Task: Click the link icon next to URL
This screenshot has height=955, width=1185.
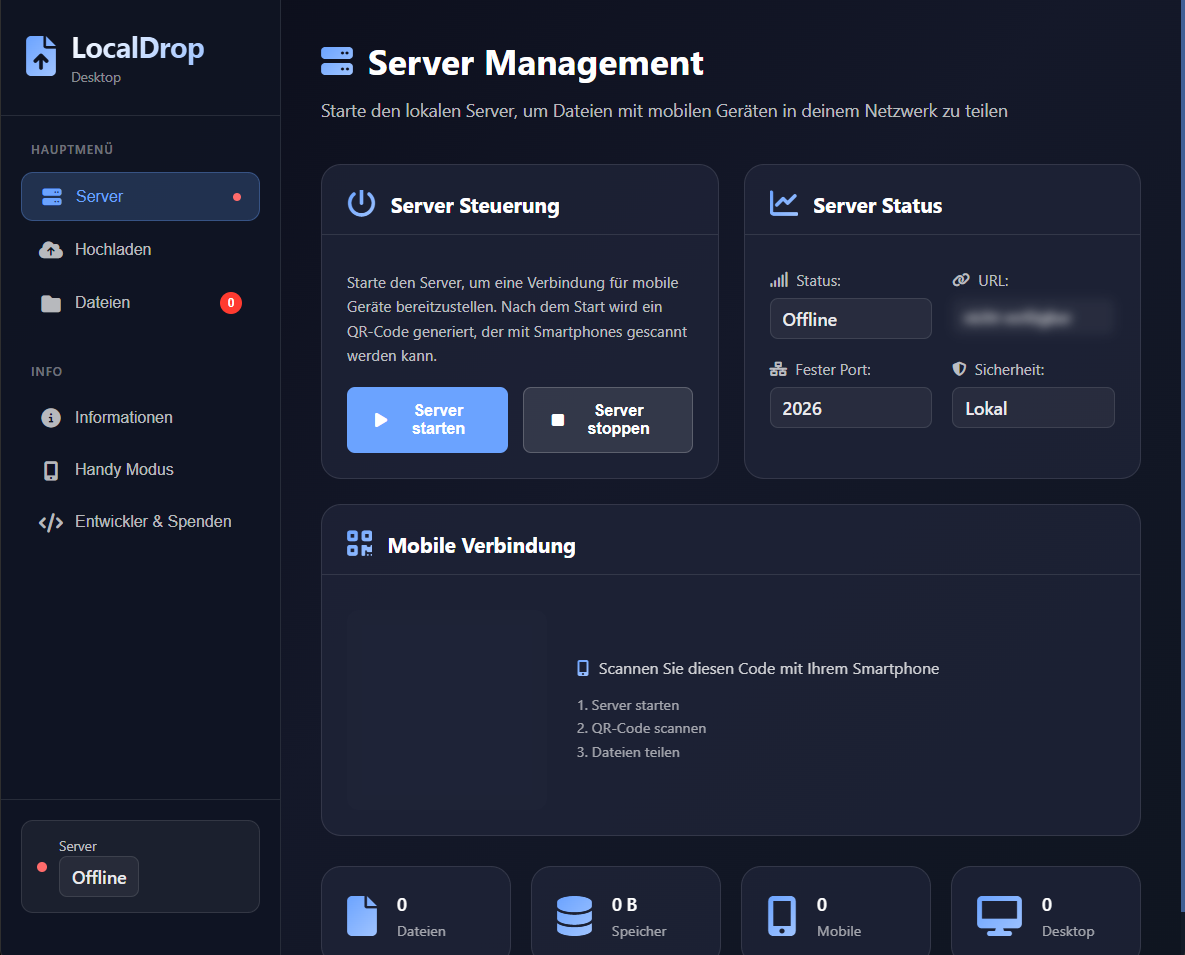Action: (x=961, y=281)
